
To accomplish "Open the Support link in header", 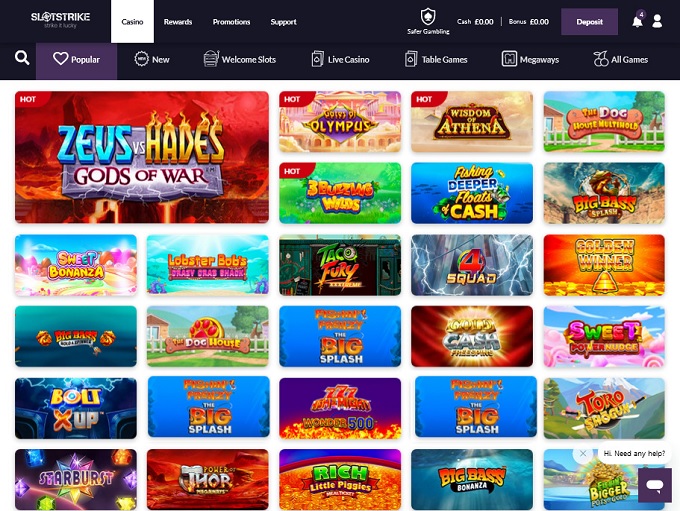I will coord(283,21).
